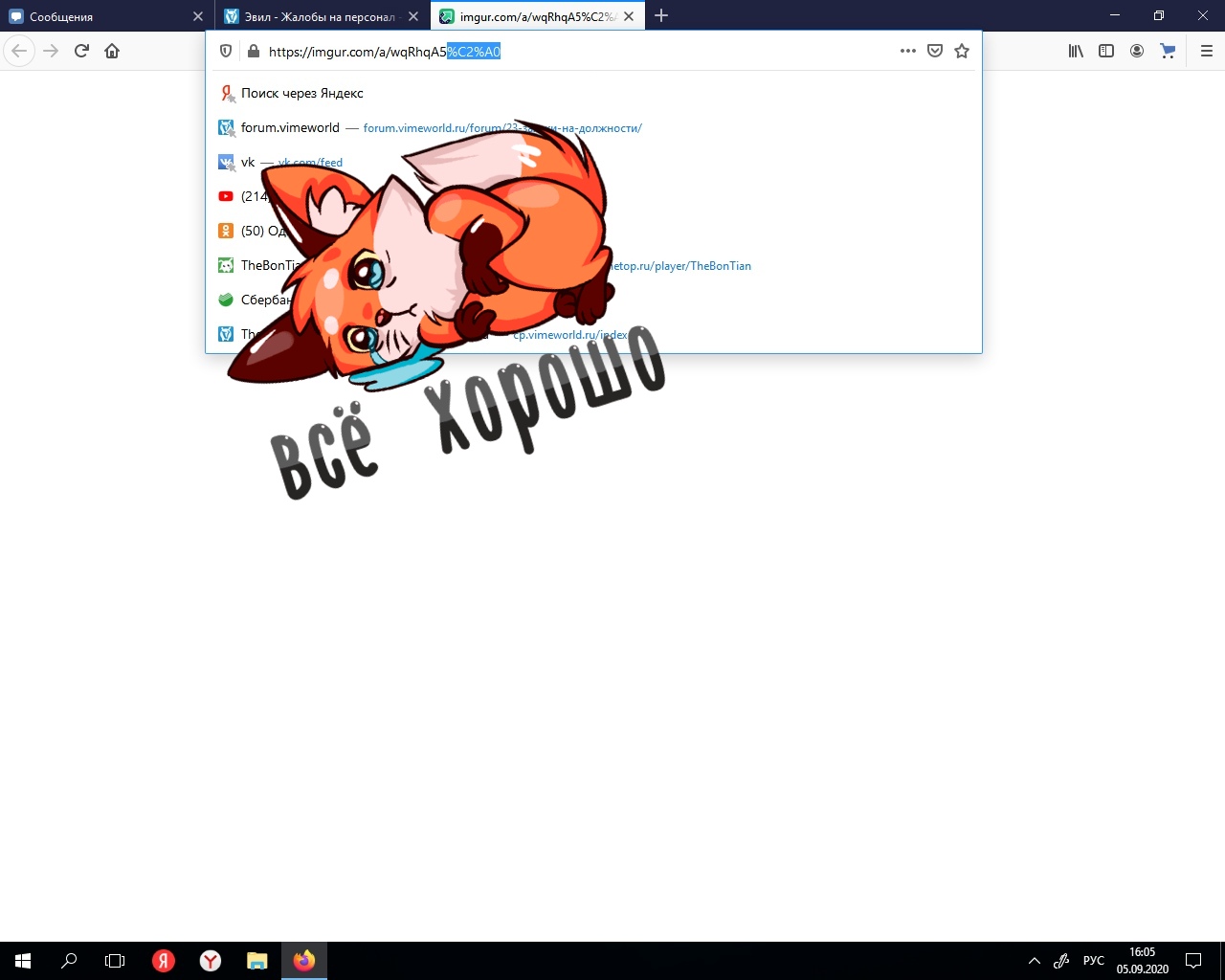The image size is (1225, 980).
Task: Select Сбербанк suggestion row
Action: click(x=593, y=300)
